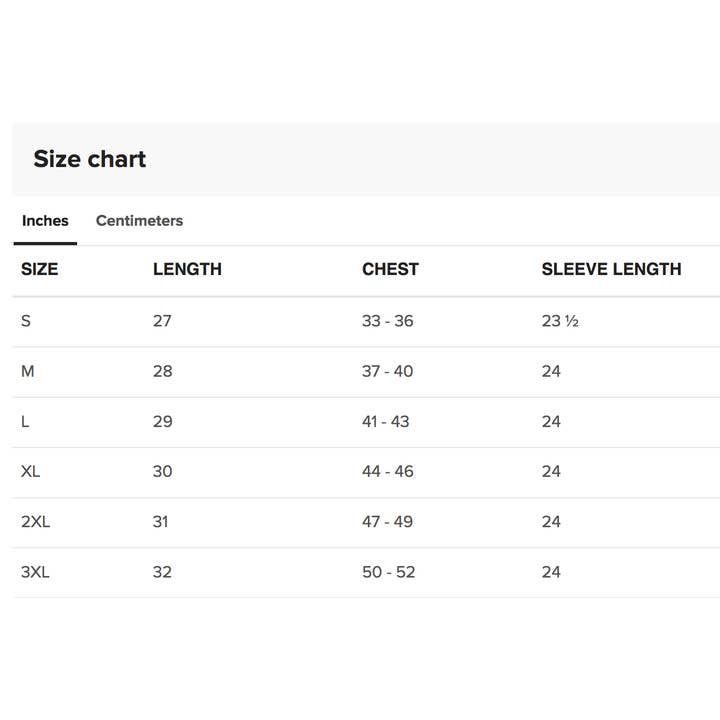Select the S size row label
Screen dimensions: 720x720
pyautogui.click(x=26, y=321)
